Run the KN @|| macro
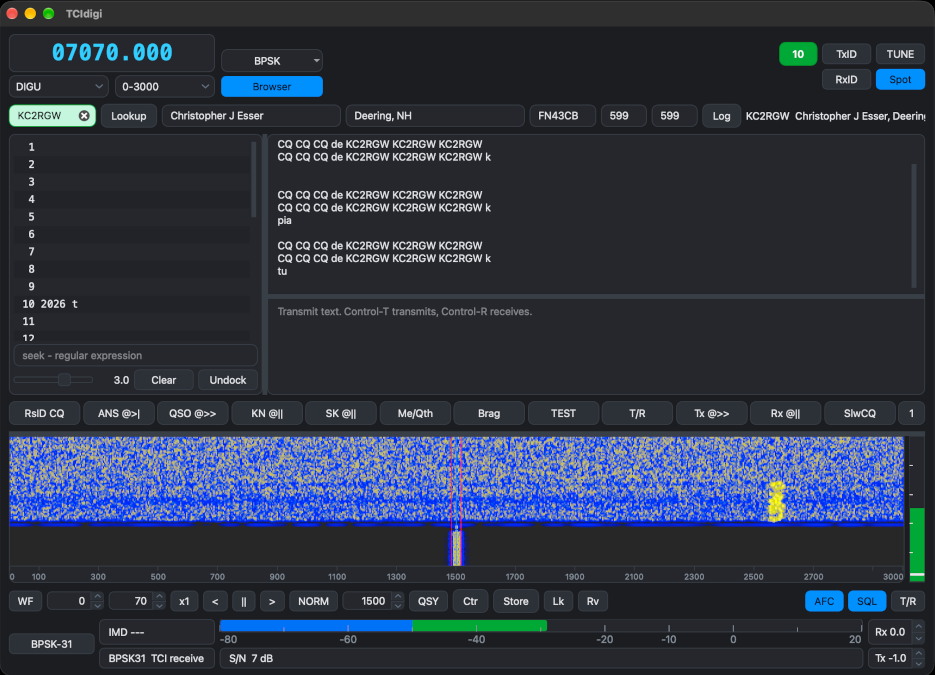 [x=267, y=413]
